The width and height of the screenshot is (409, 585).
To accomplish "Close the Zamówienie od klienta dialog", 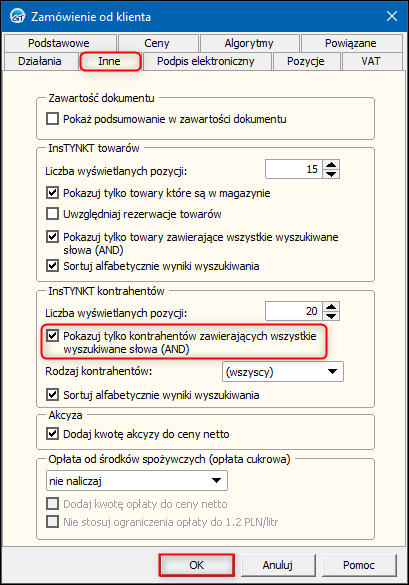I will coord(391,16).
